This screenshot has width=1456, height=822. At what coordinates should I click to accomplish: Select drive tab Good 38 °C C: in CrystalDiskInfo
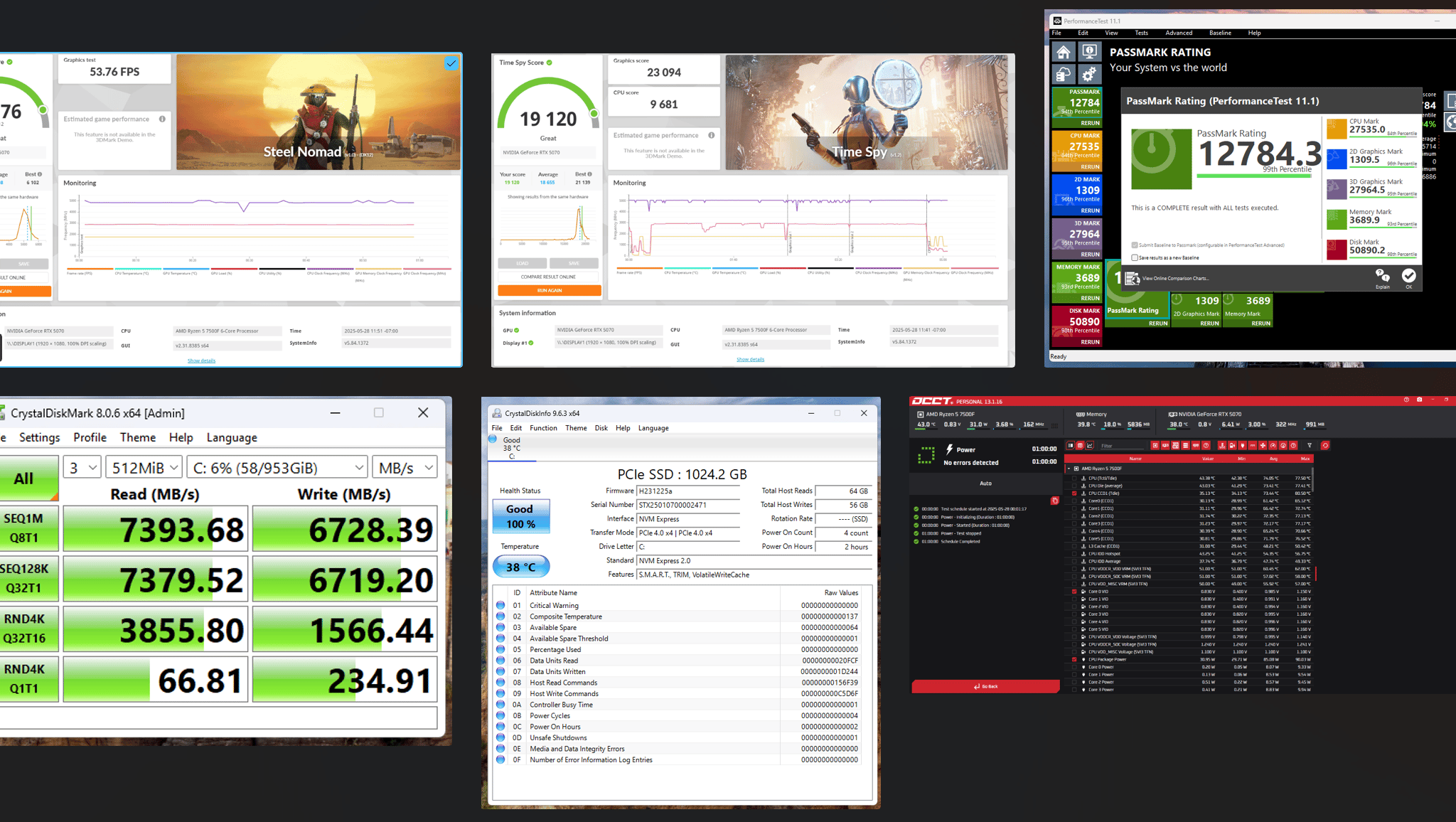click(511, 448)
